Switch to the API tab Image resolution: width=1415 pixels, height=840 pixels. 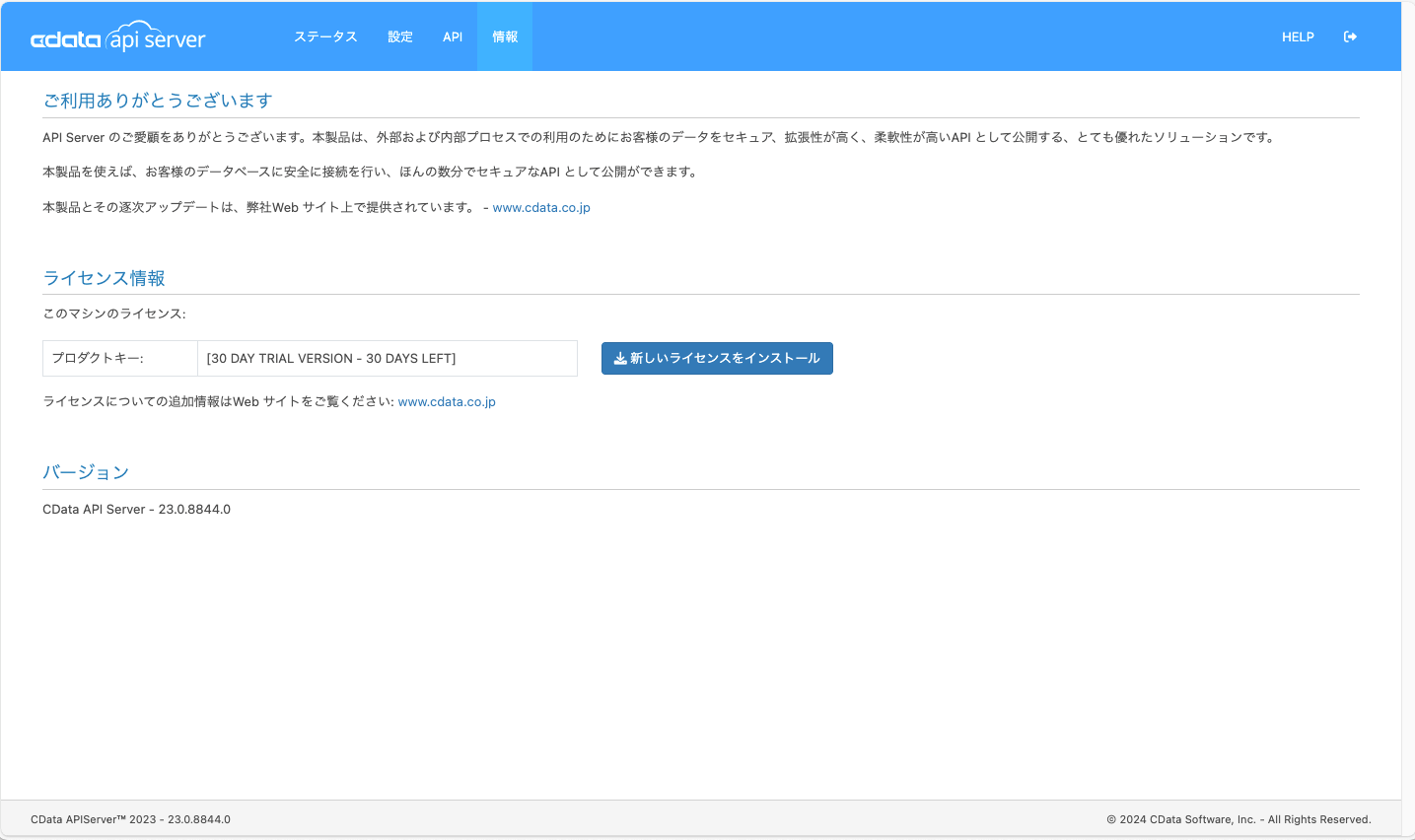(x=453, y=36)
